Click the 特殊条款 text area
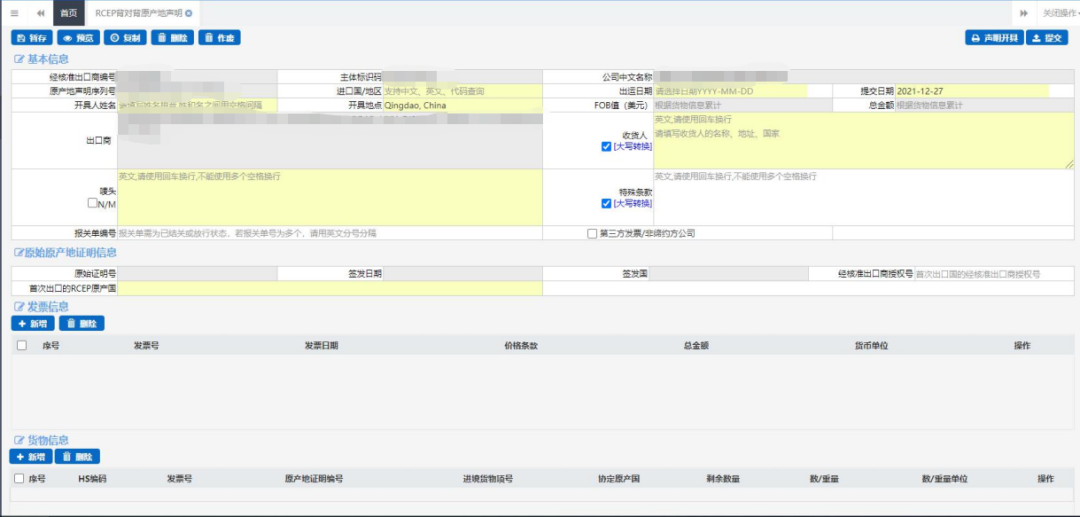Screen dimensions: 1080x517 863,198
